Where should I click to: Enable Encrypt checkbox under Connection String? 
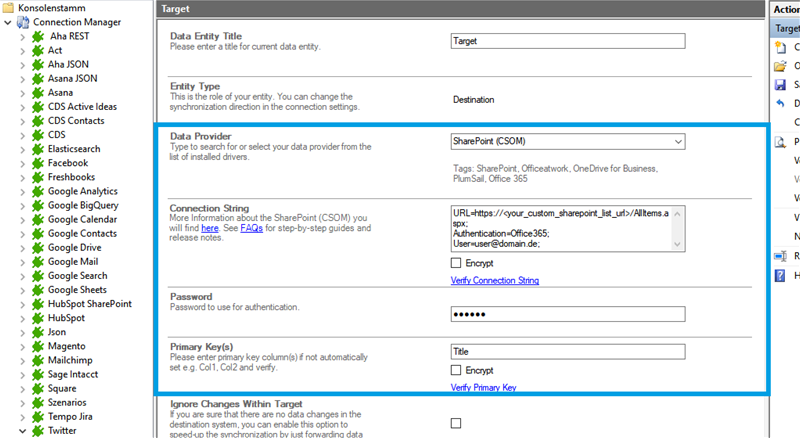pyautogui.click(x=457, y=263)
